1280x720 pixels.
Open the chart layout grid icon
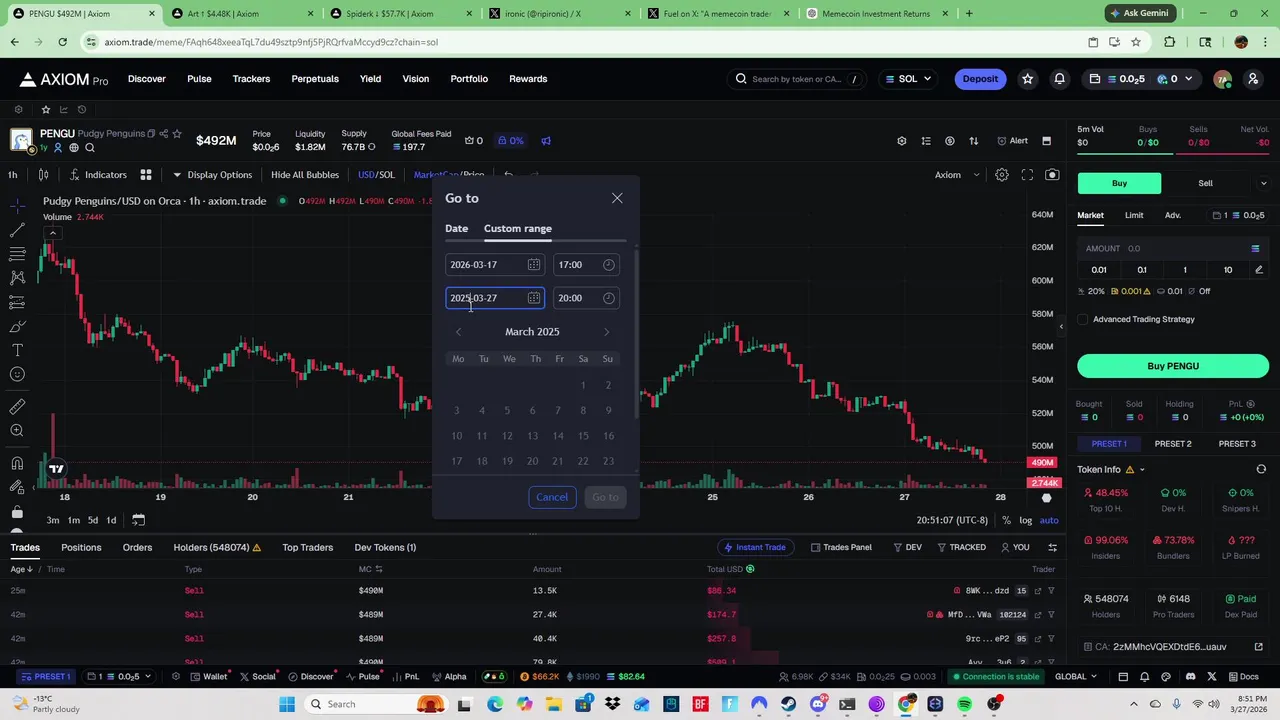[146, 175]
